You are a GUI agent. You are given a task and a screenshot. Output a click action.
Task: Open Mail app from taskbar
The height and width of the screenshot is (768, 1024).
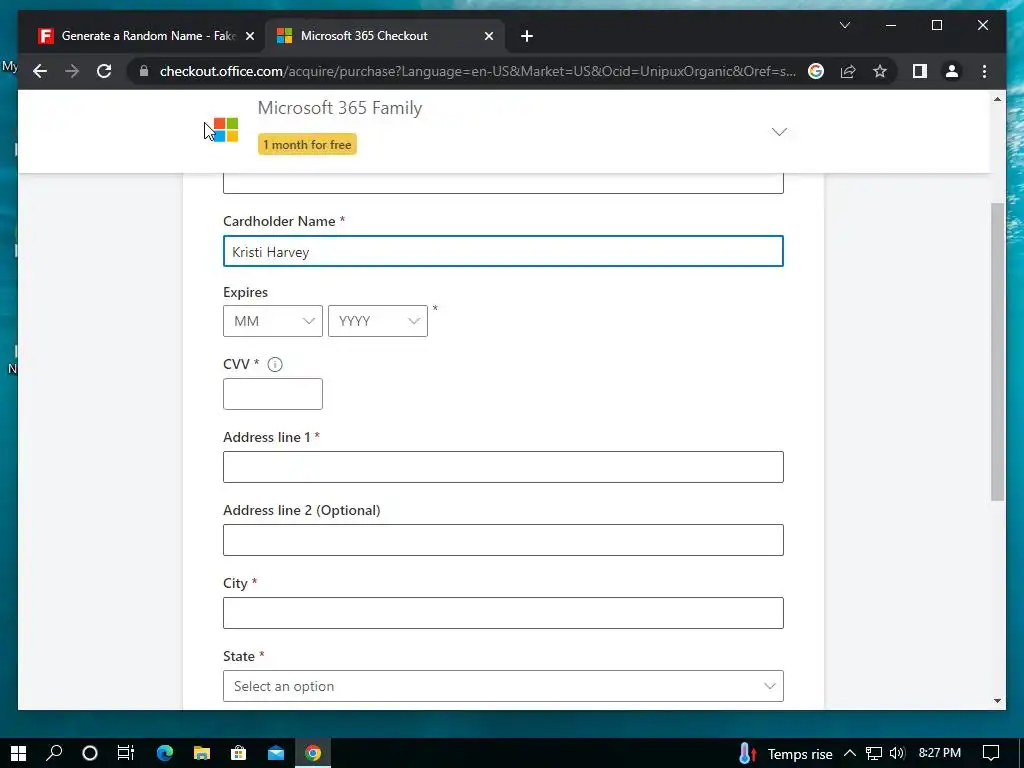click(x=276, y=753)
